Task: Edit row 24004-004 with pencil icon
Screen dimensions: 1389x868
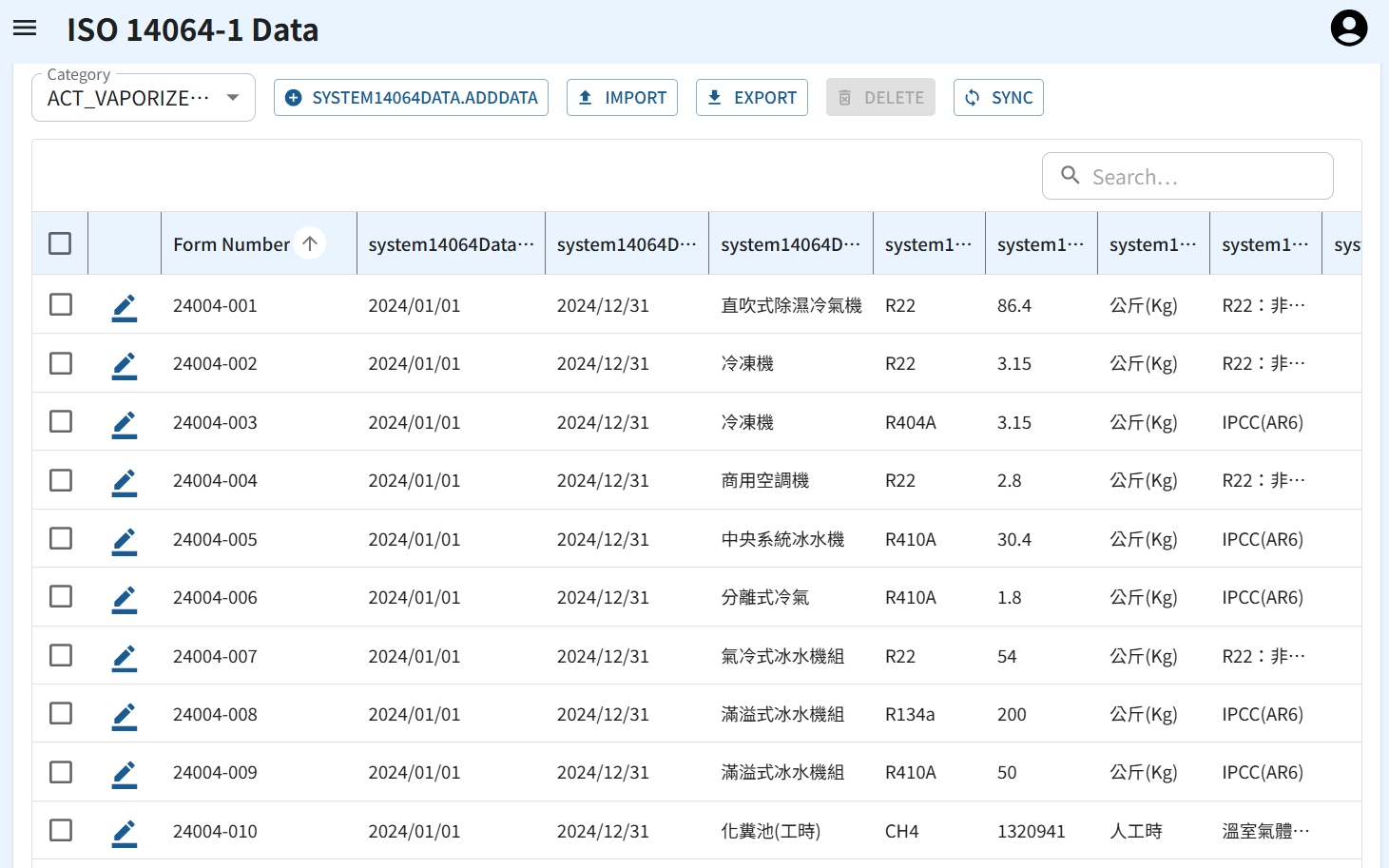Action: [125, 481]
